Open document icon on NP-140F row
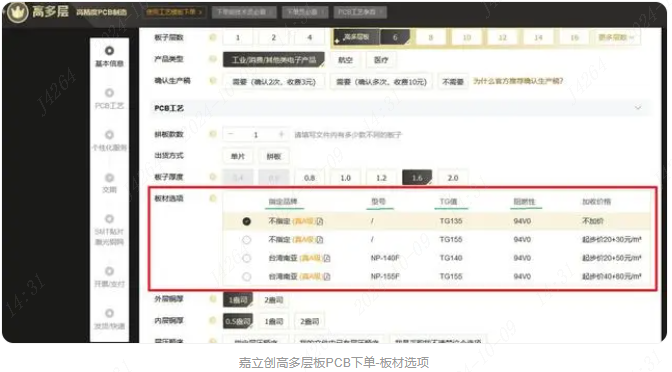Viewport: 672px width, 372px height. click(x=327, y=258)
